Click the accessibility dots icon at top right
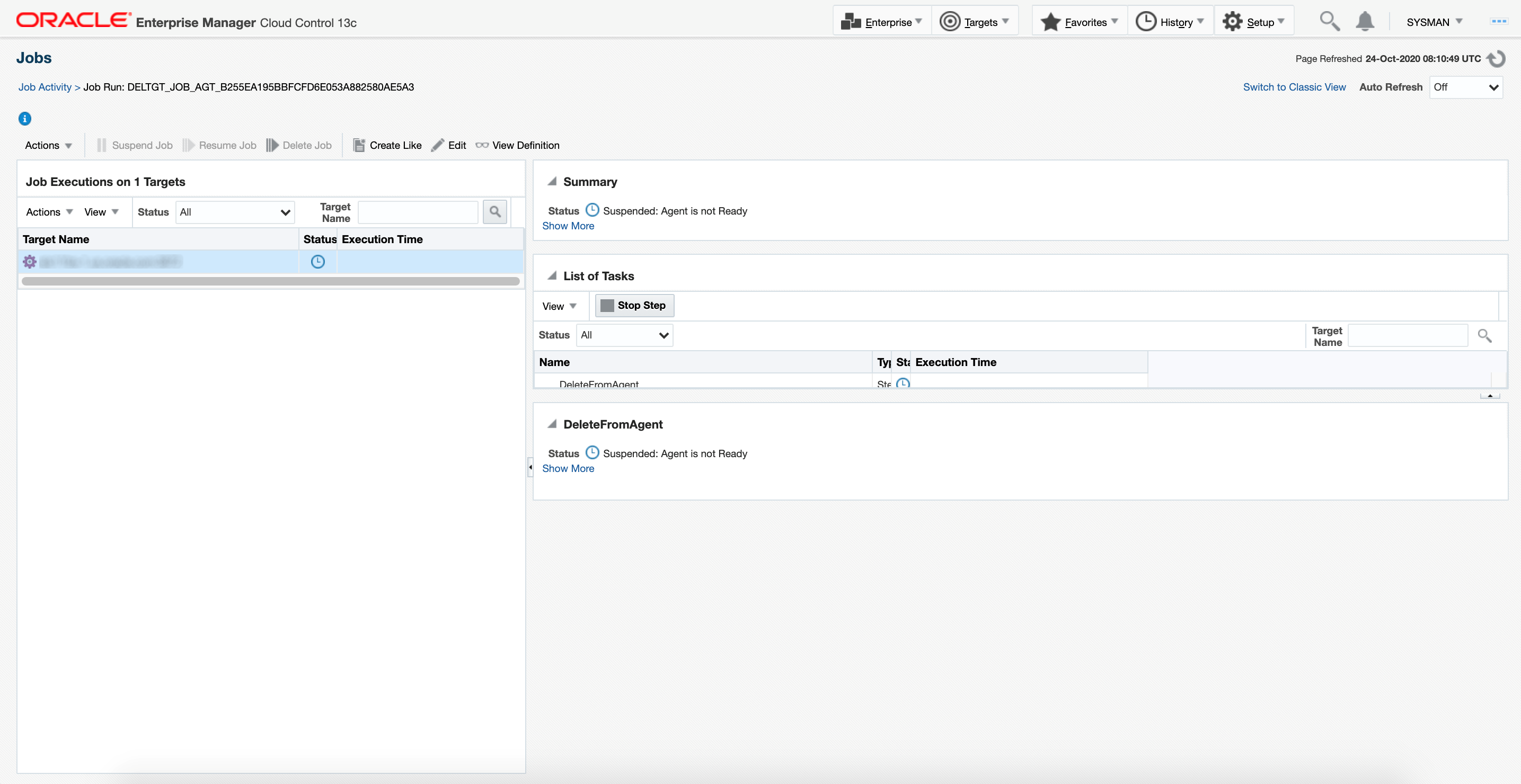 point(1499,21)
